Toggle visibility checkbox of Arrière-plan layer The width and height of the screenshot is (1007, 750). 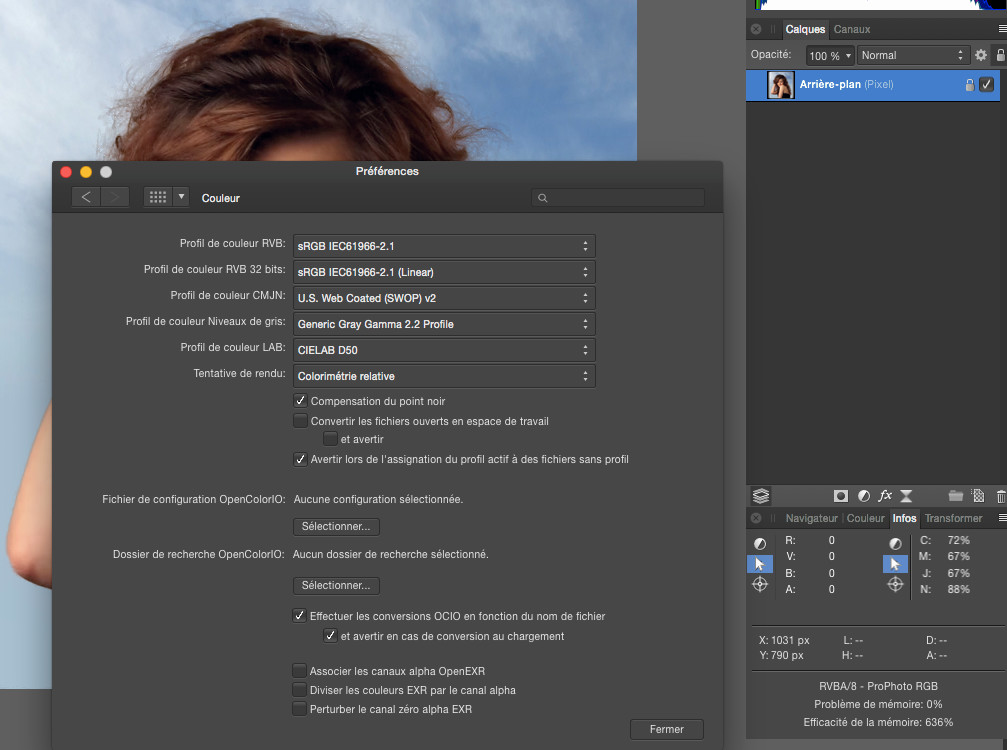(x=987, y=84)
